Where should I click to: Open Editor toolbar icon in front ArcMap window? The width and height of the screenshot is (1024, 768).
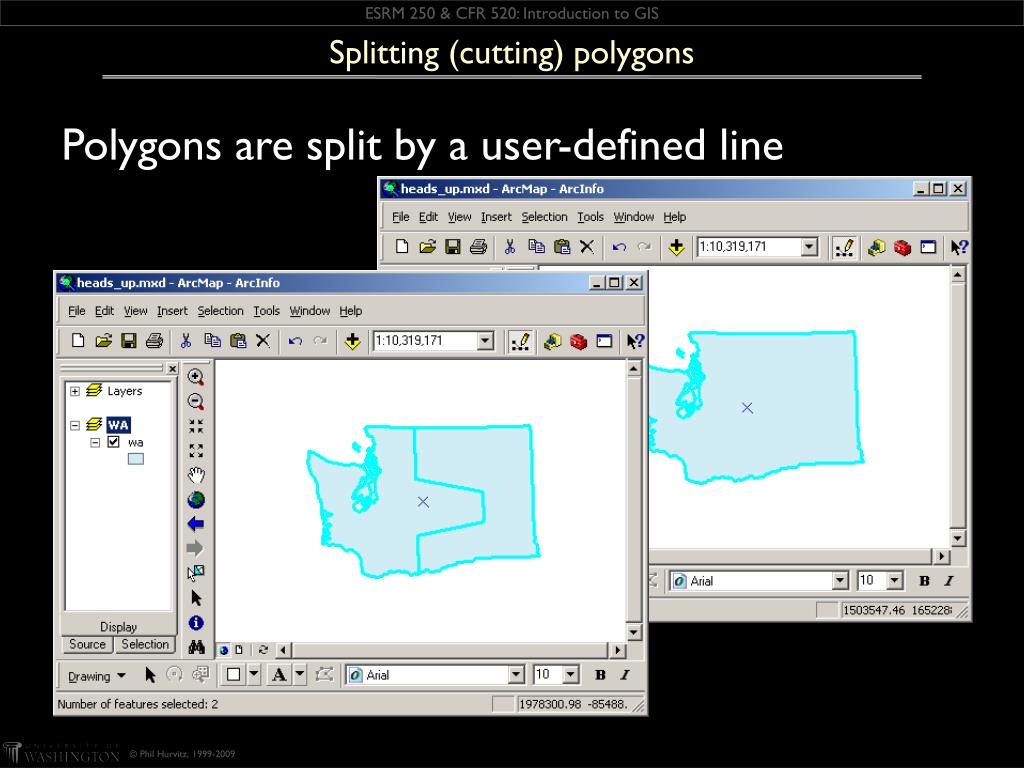(520, 342)
